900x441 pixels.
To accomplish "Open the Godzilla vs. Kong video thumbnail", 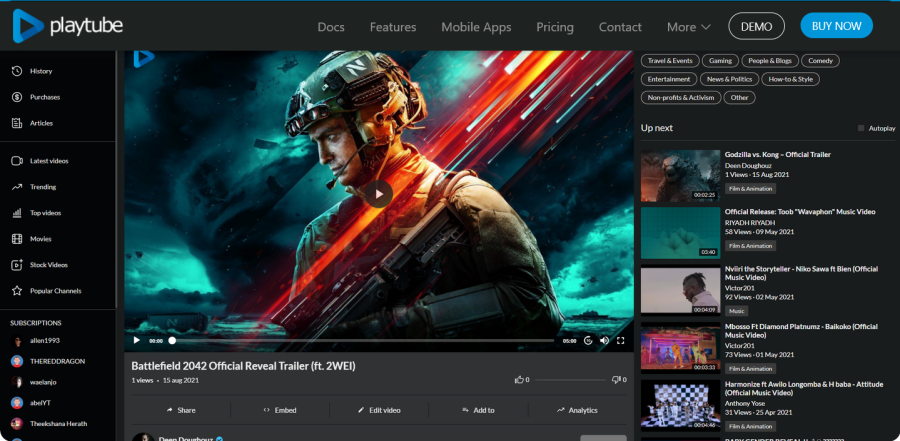I will (x=680, y=176).
